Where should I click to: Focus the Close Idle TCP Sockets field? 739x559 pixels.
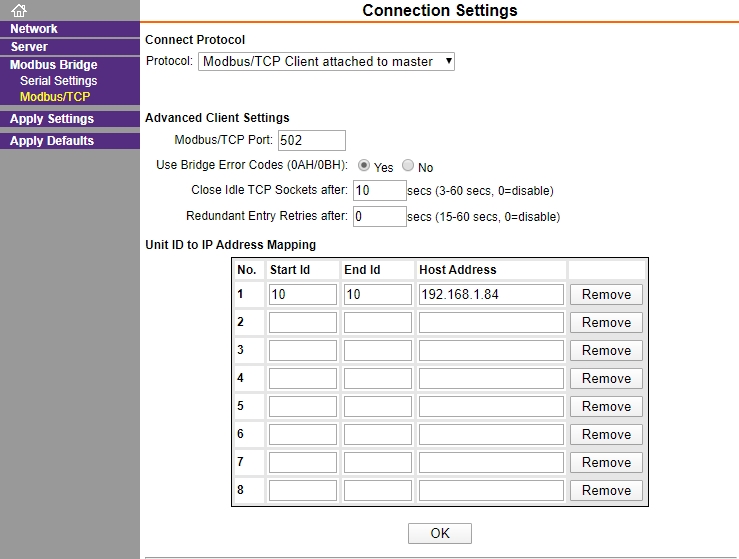[379, 190]
